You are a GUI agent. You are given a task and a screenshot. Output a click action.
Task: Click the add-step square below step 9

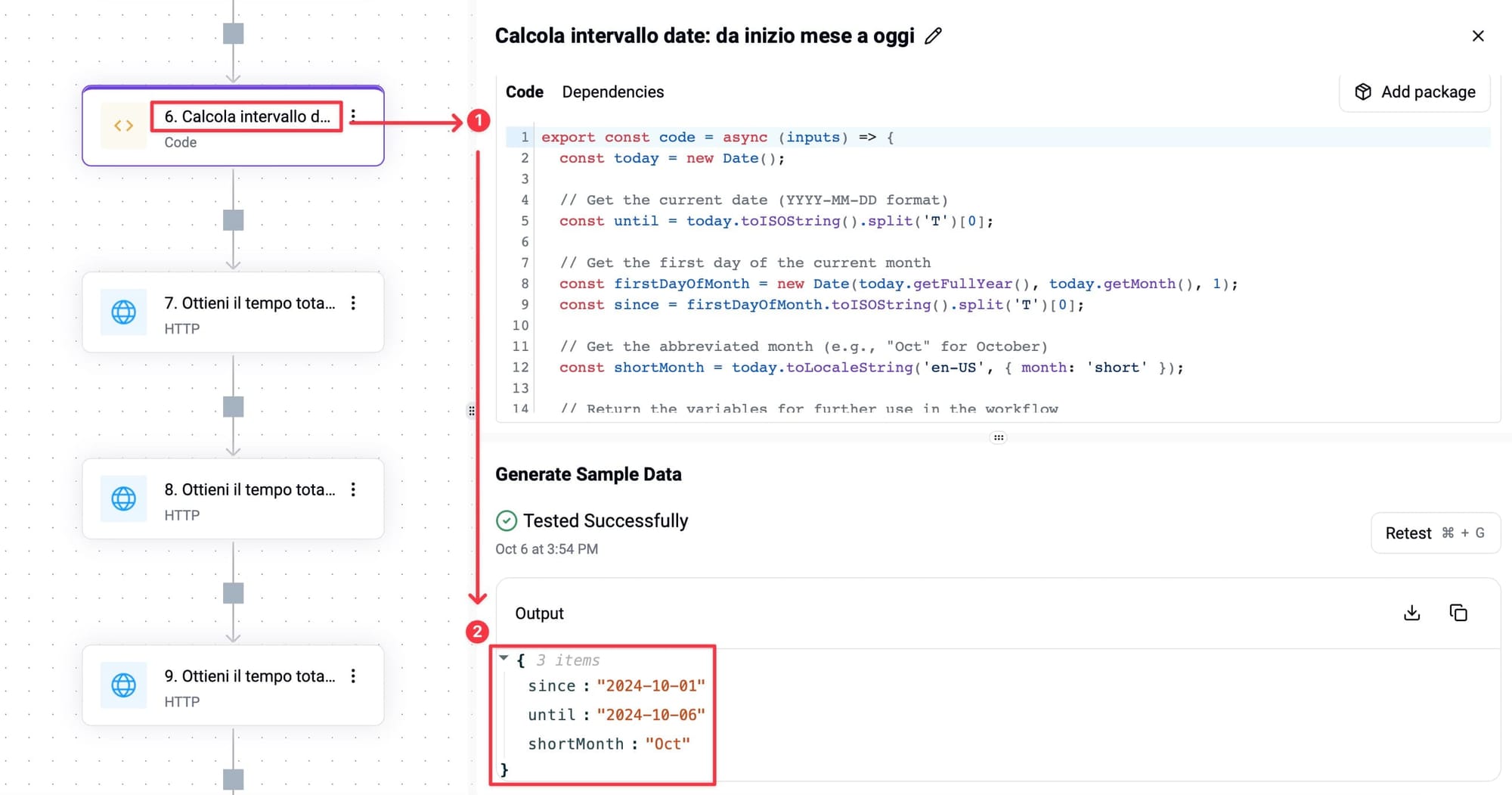(234, 779)
